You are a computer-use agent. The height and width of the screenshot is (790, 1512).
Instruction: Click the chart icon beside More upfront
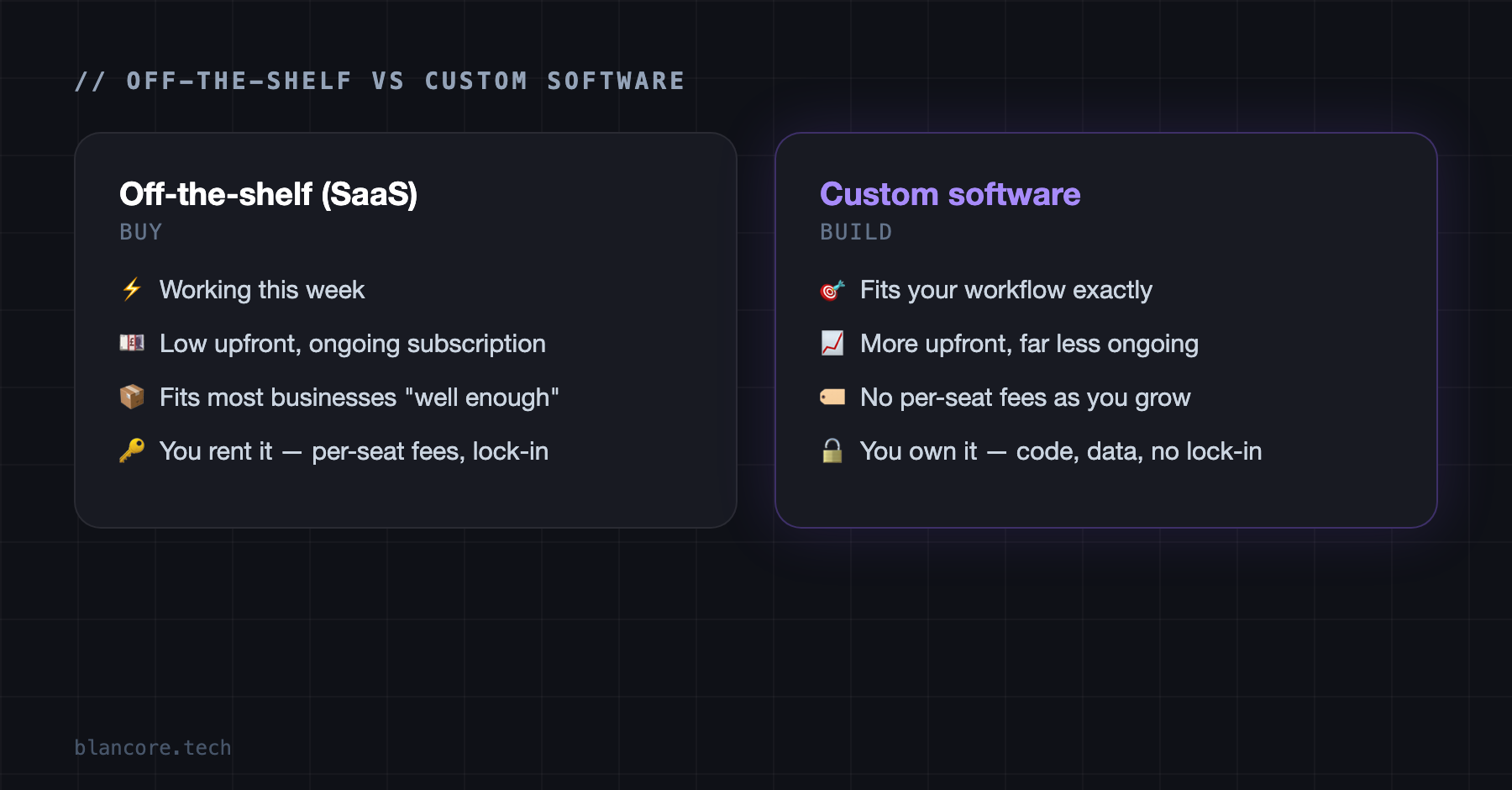(x=832, y=343)
